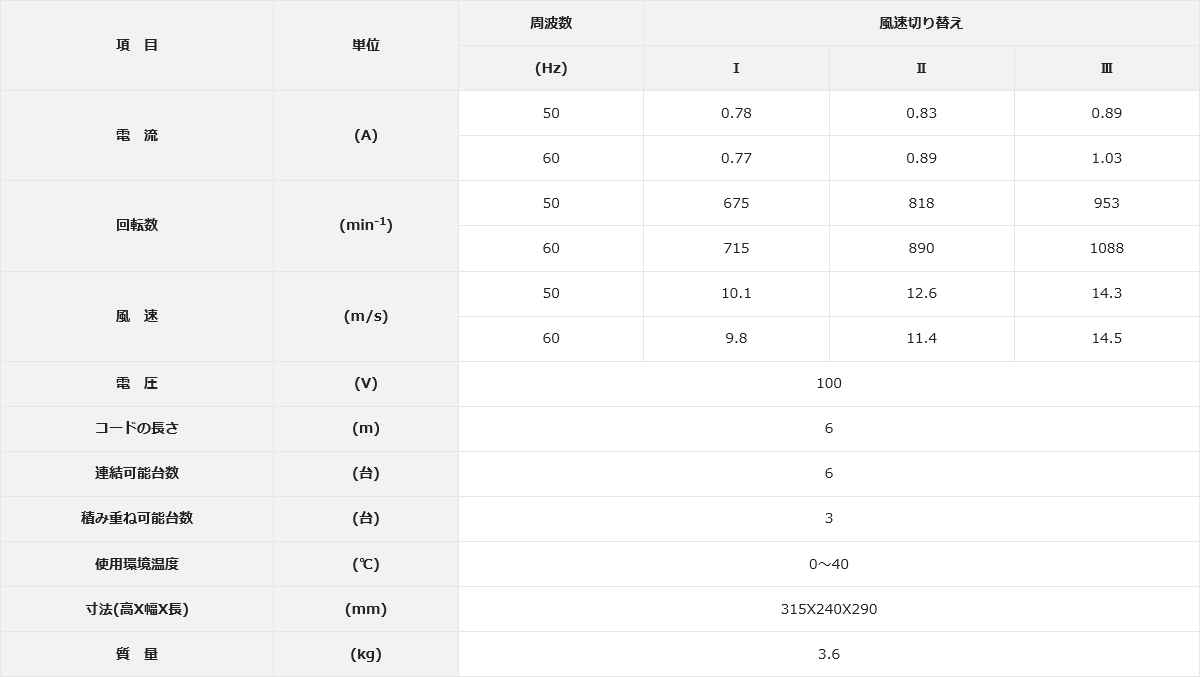Select the 3.6 mass value cell
The image size is (1200, 677).
tap(829, 654)
